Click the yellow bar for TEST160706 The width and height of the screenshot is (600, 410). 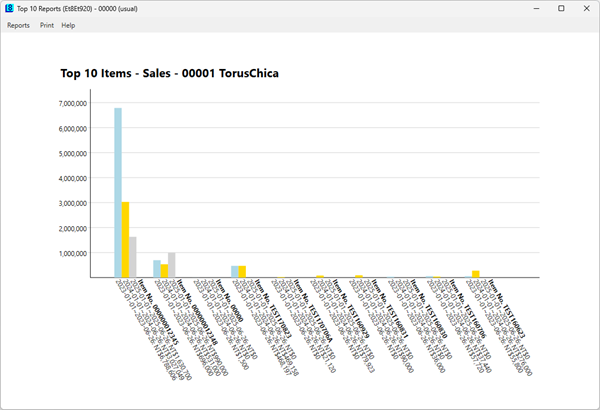476,273
